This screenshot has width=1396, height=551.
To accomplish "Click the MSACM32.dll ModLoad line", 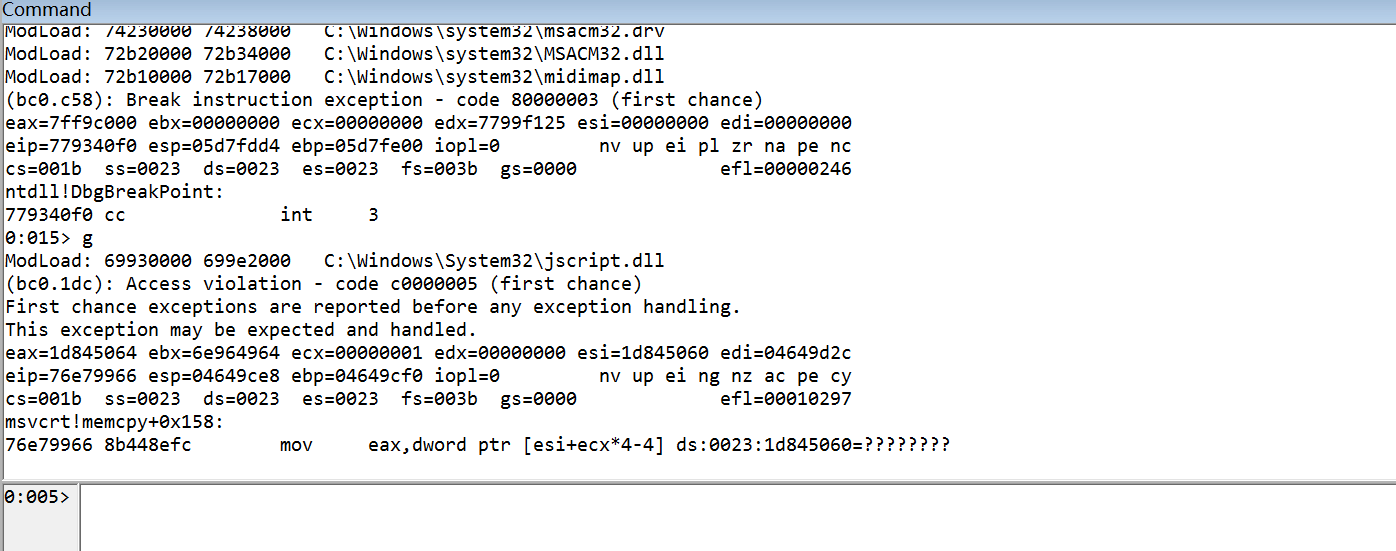I will (x=335, y=54).
